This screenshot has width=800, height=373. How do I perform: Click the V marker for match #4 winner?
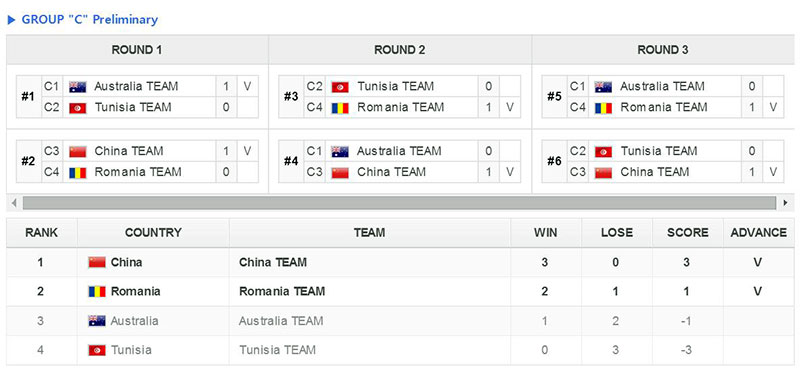(x=509, y=172)
